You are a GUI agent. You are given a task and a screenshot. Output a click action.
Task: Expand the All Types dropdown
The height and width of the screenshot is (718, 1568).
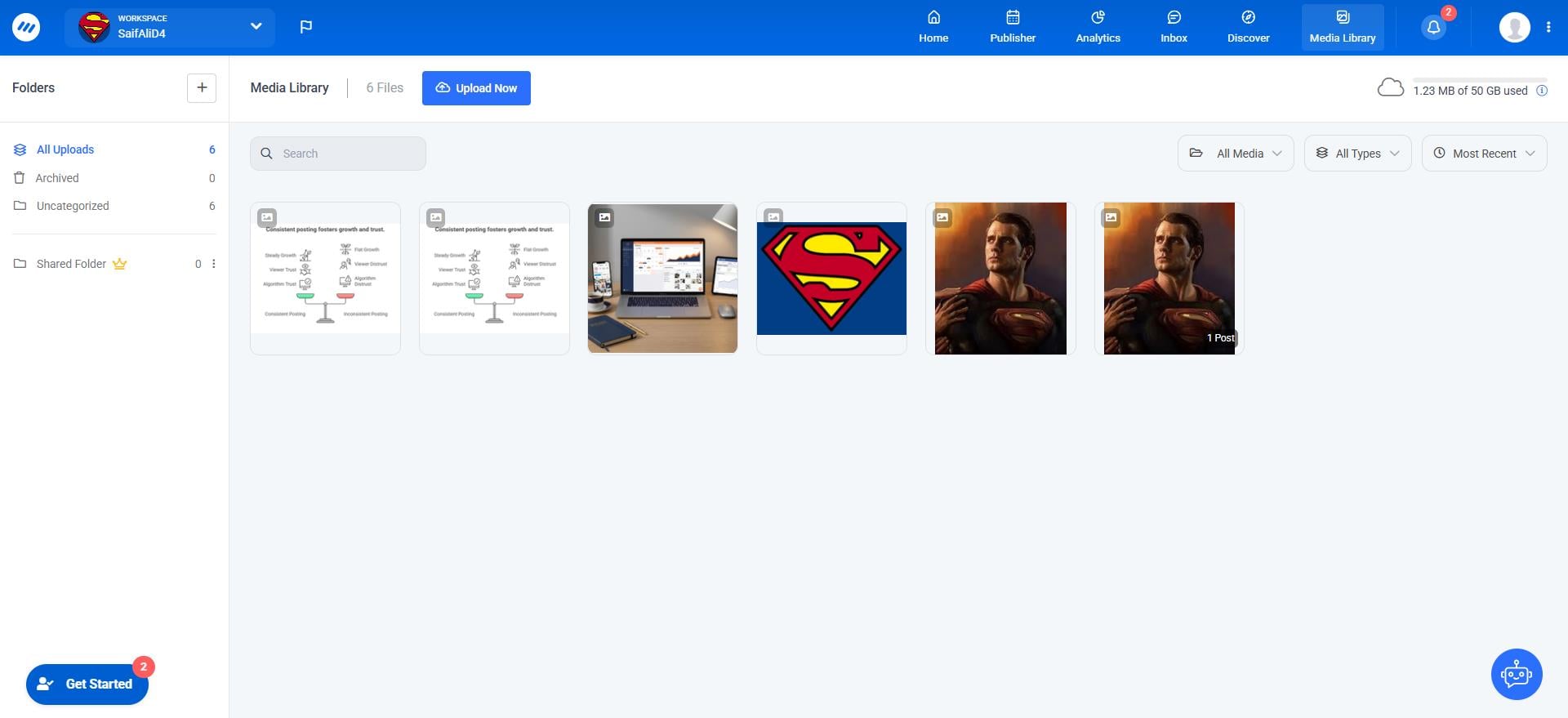[1357, 154]
